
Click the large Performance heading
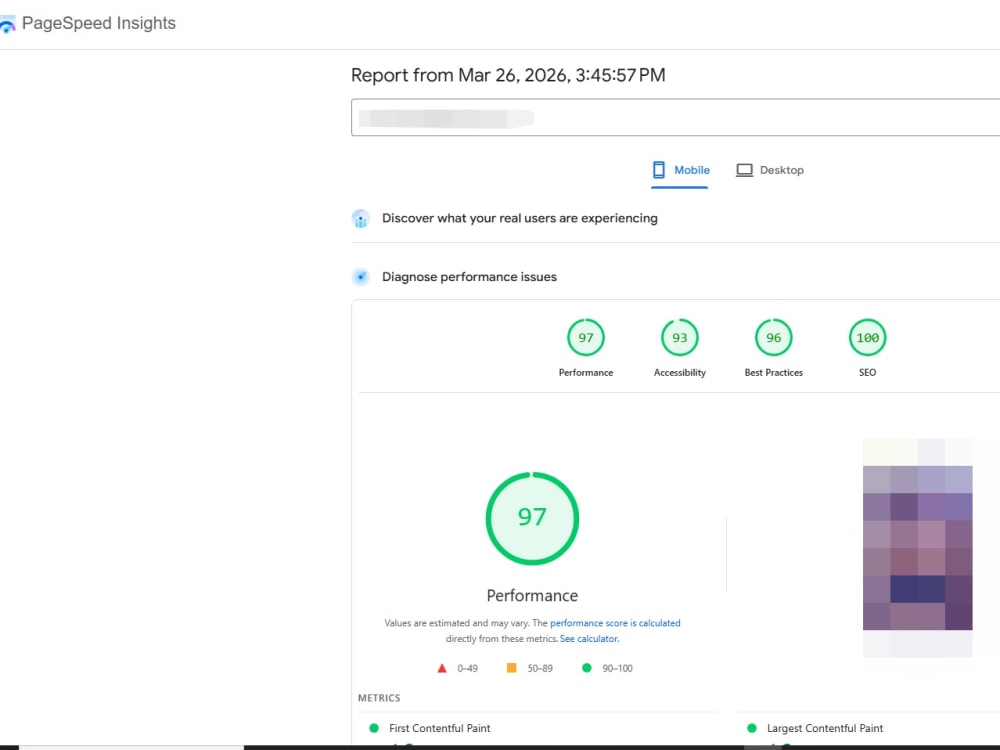point(532,596)
